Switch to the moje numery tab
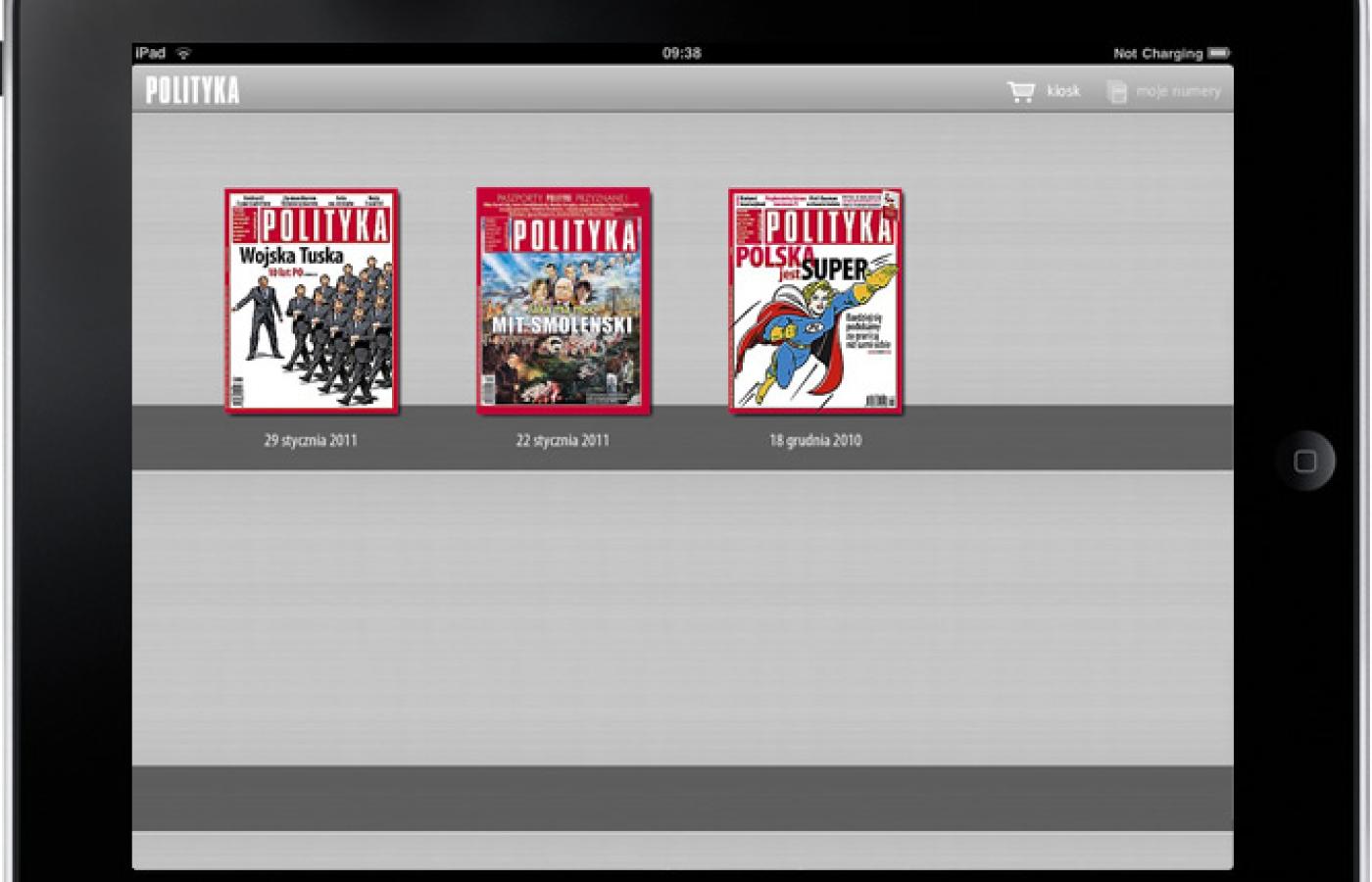Image resolution: width=1372 pixels, height=882 pixels. tap(1178, 92)
